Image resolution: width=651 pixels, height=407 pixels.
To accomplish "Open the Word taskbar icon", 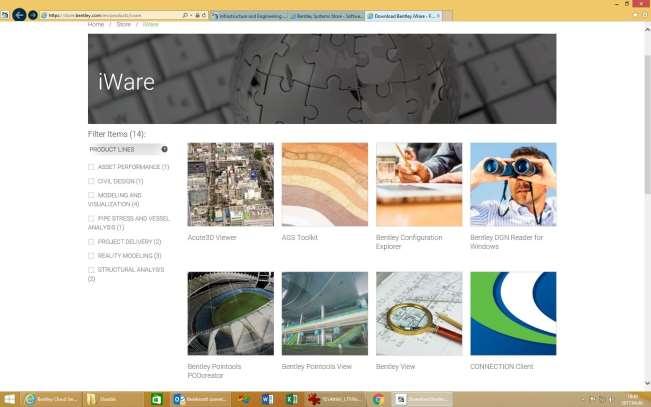I will pos(267,400).
